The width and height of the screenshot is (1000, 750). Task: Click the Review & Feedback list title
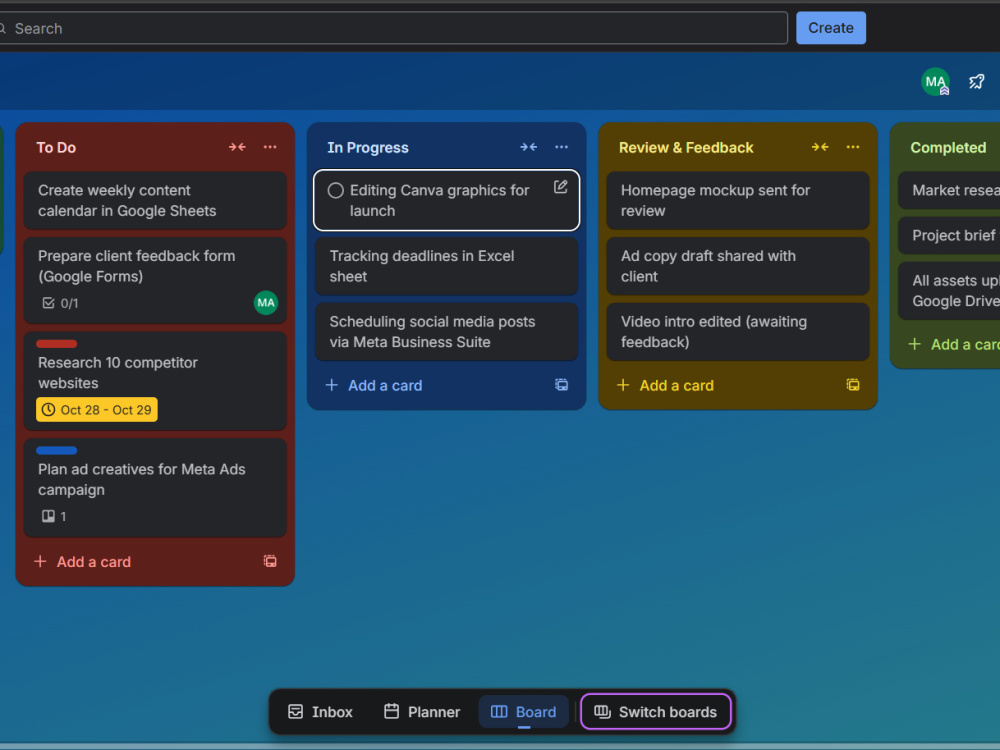[686, 147]
